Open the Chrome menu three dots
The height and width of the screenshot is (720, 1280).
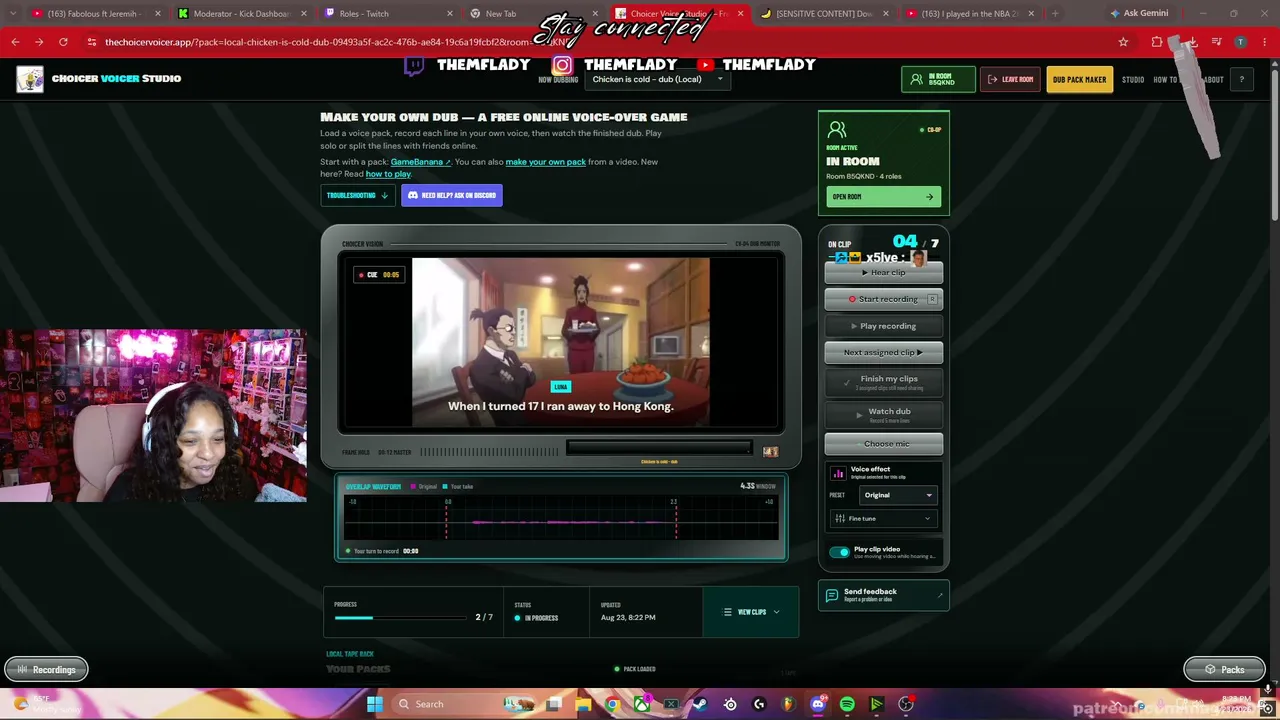click(1265, 42)
